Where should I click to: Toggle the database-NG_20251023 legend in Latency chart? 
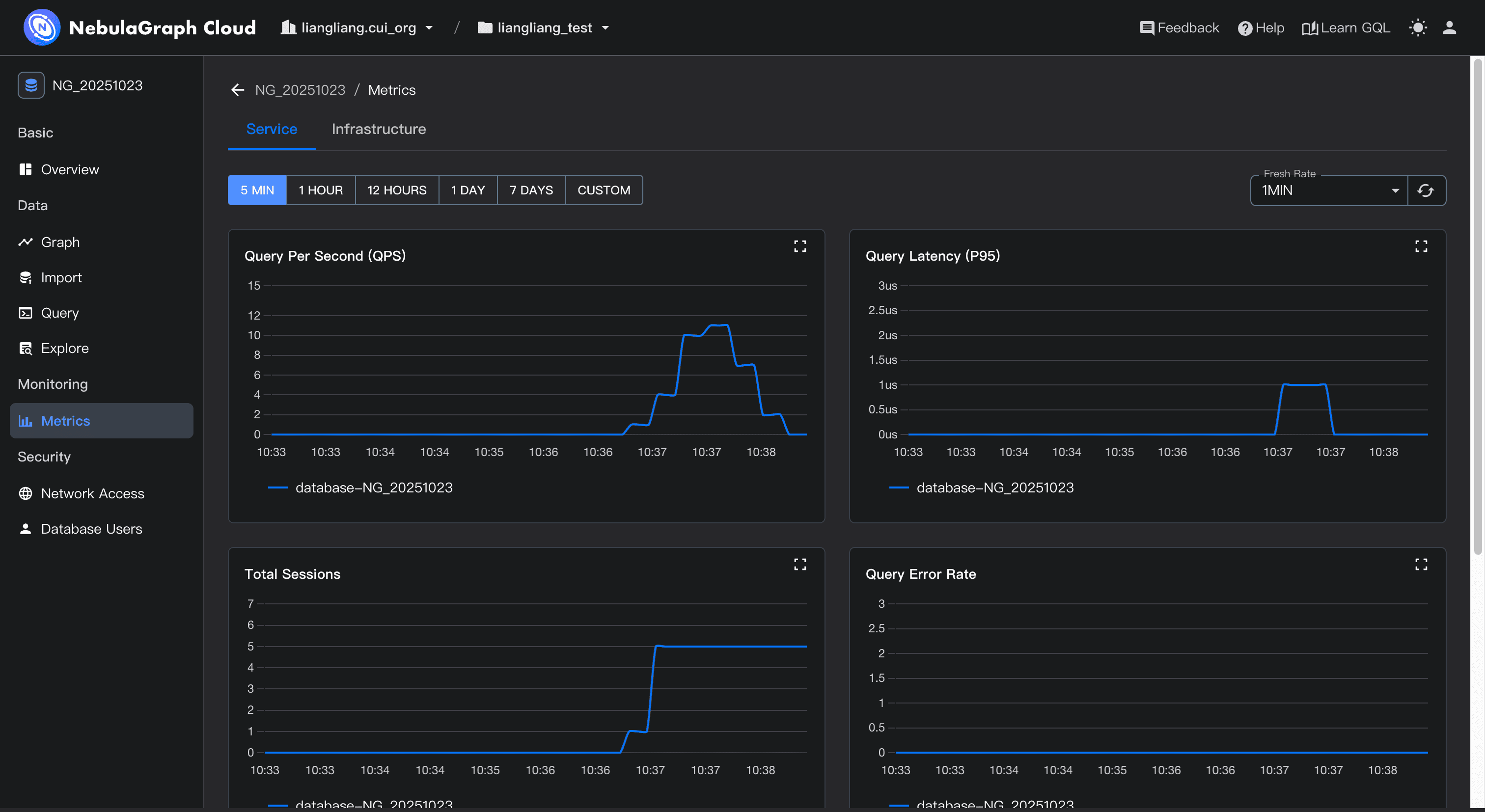[994, 487]
